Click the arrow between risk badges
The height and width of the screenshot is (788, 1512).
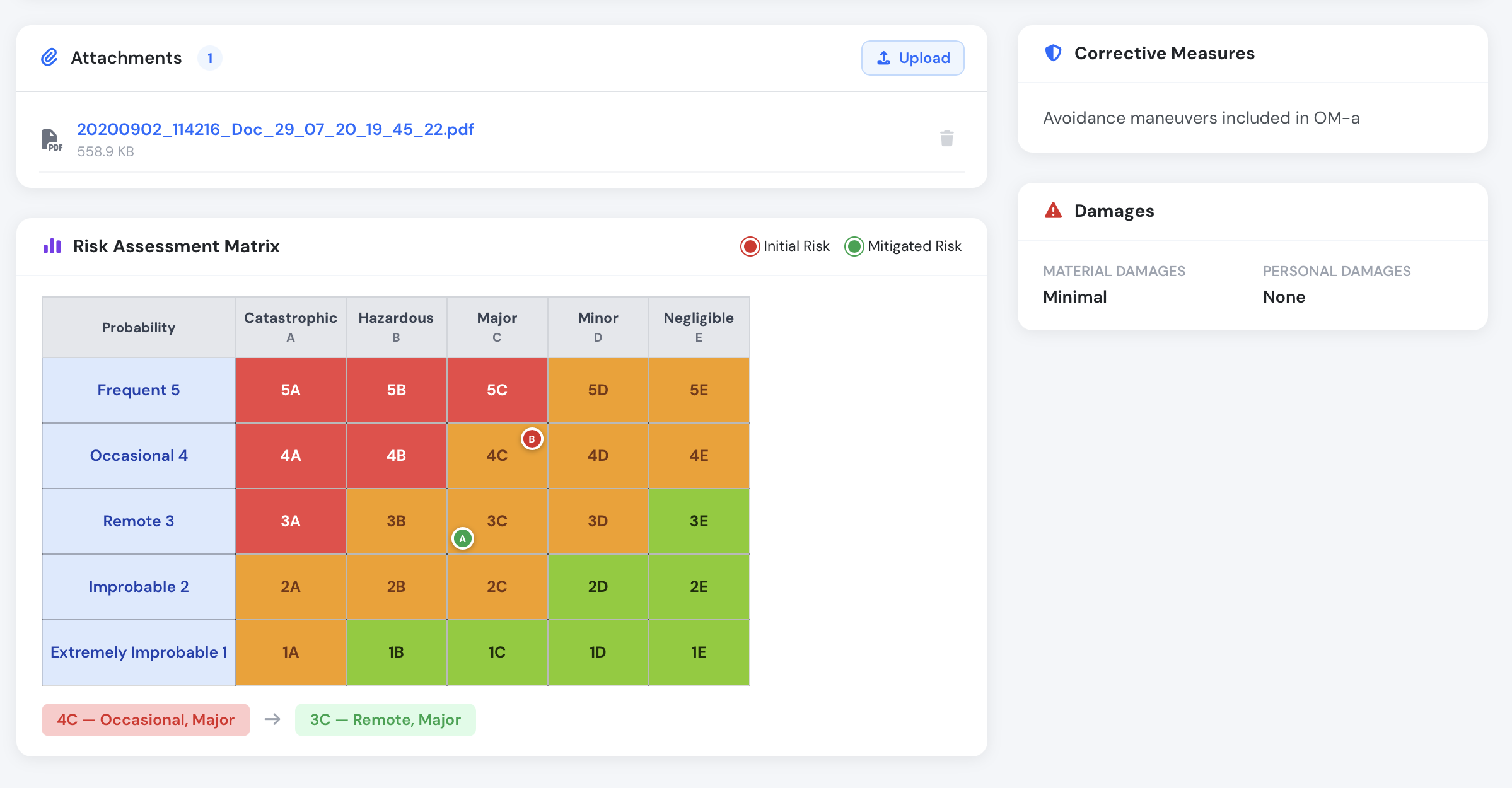(272, 719)
